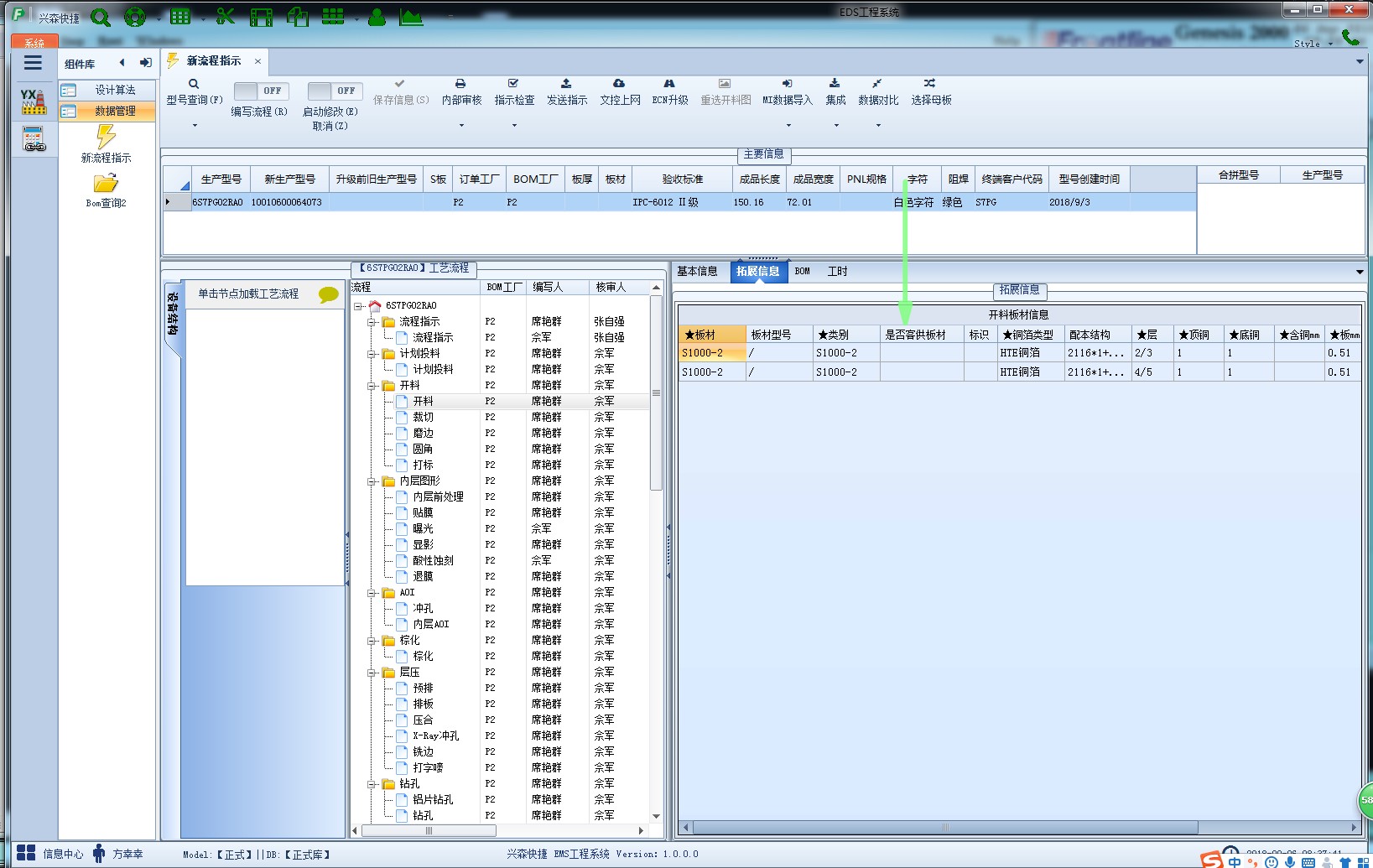The width and height of the screenshot is (1373, 868).
Task: Click 指示检查 toolbar button
Action: [514, 91]
